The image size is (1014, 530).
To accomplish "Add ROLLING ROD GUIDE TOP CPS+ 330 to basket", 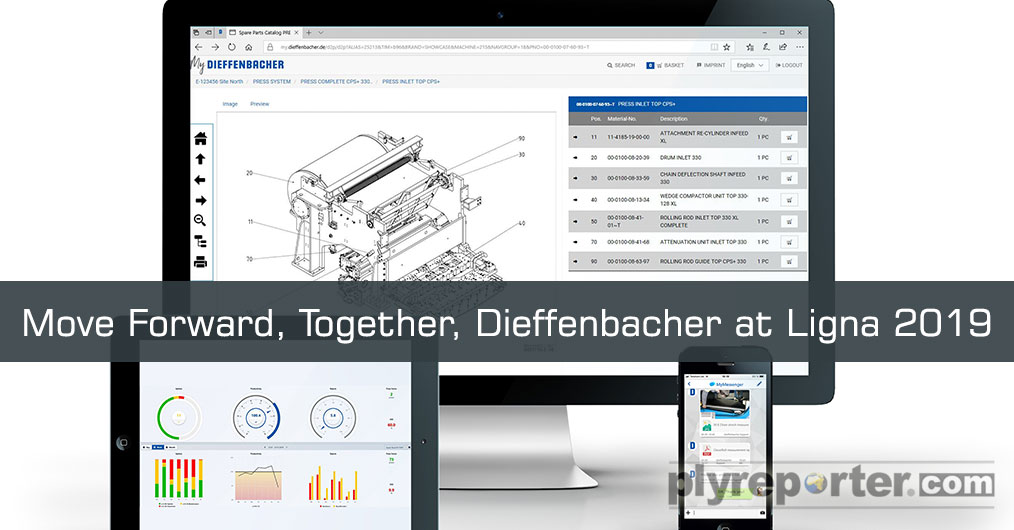I will pos(789,262).
